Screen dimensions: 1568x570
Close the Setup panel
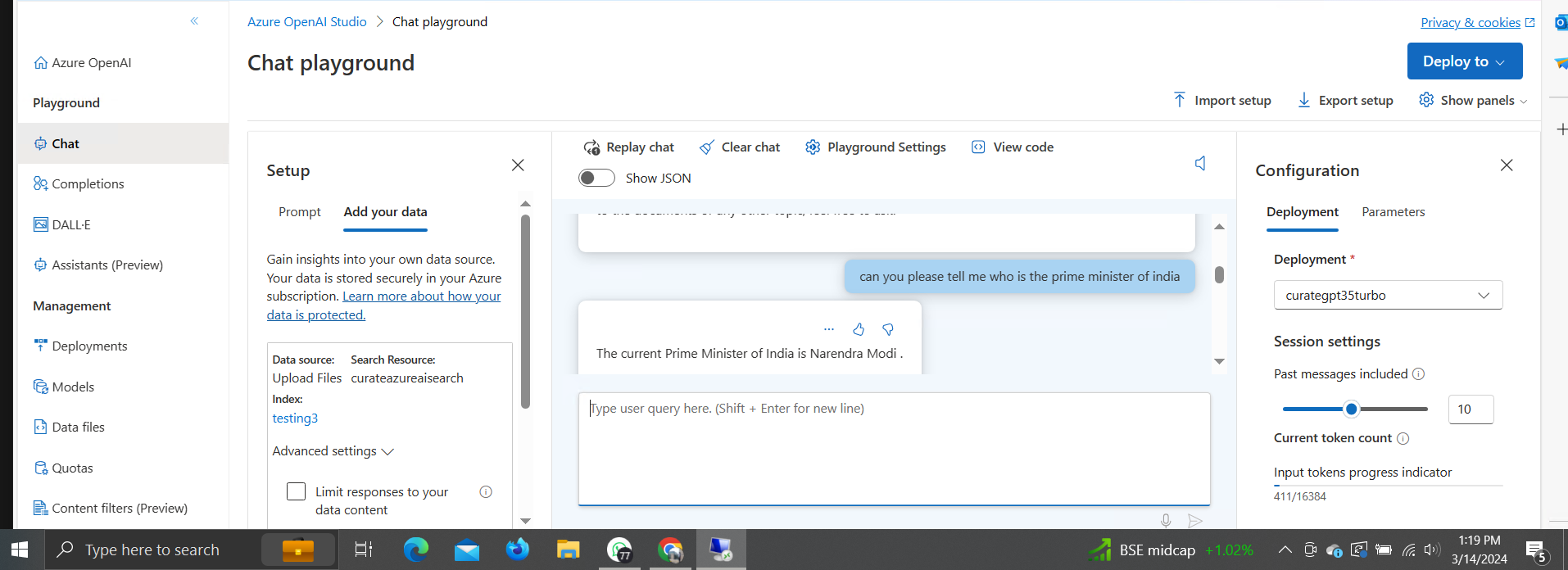(x=518, y=165)
